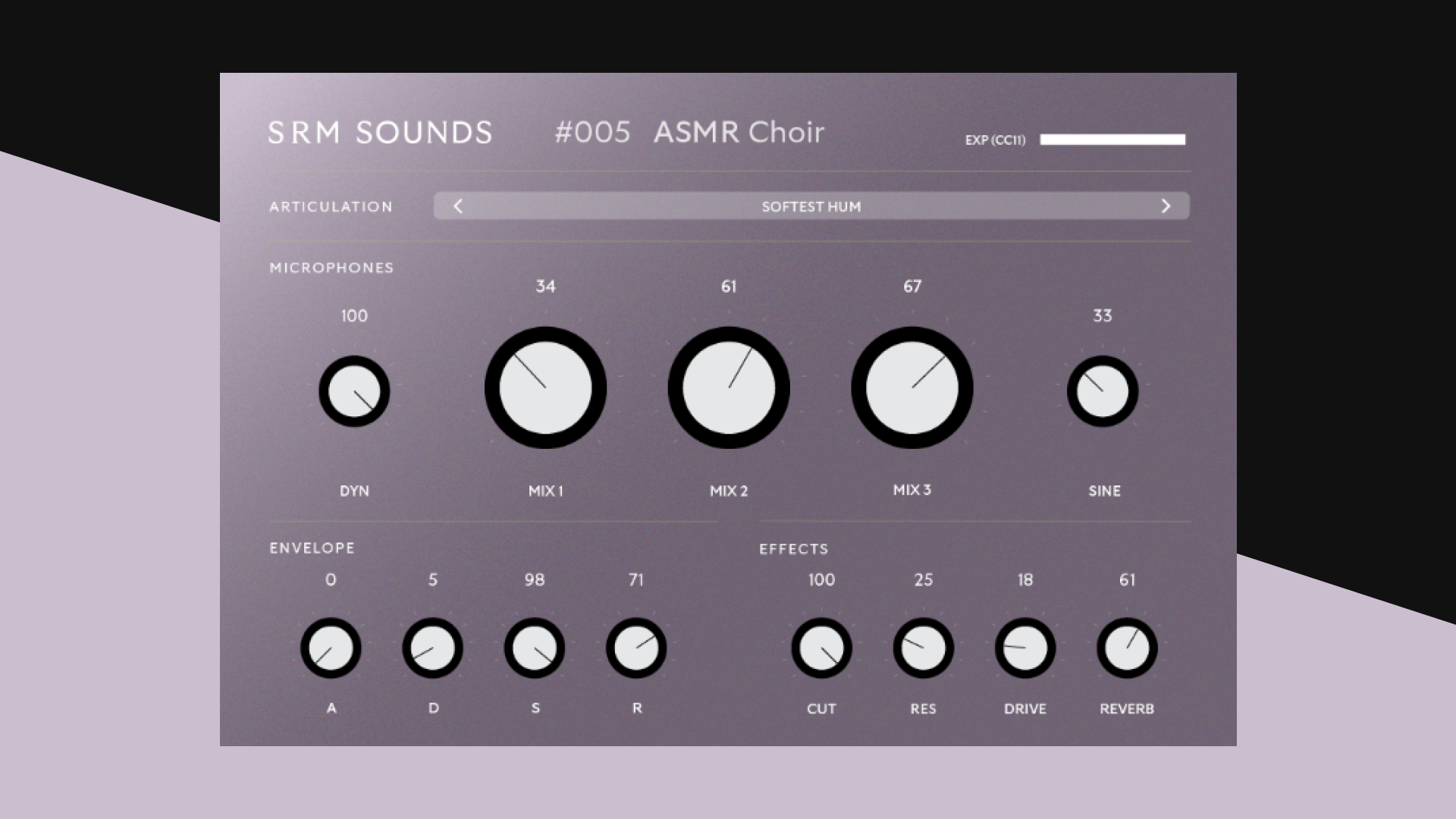Click the SINE knob

(x=1102, y=391)
